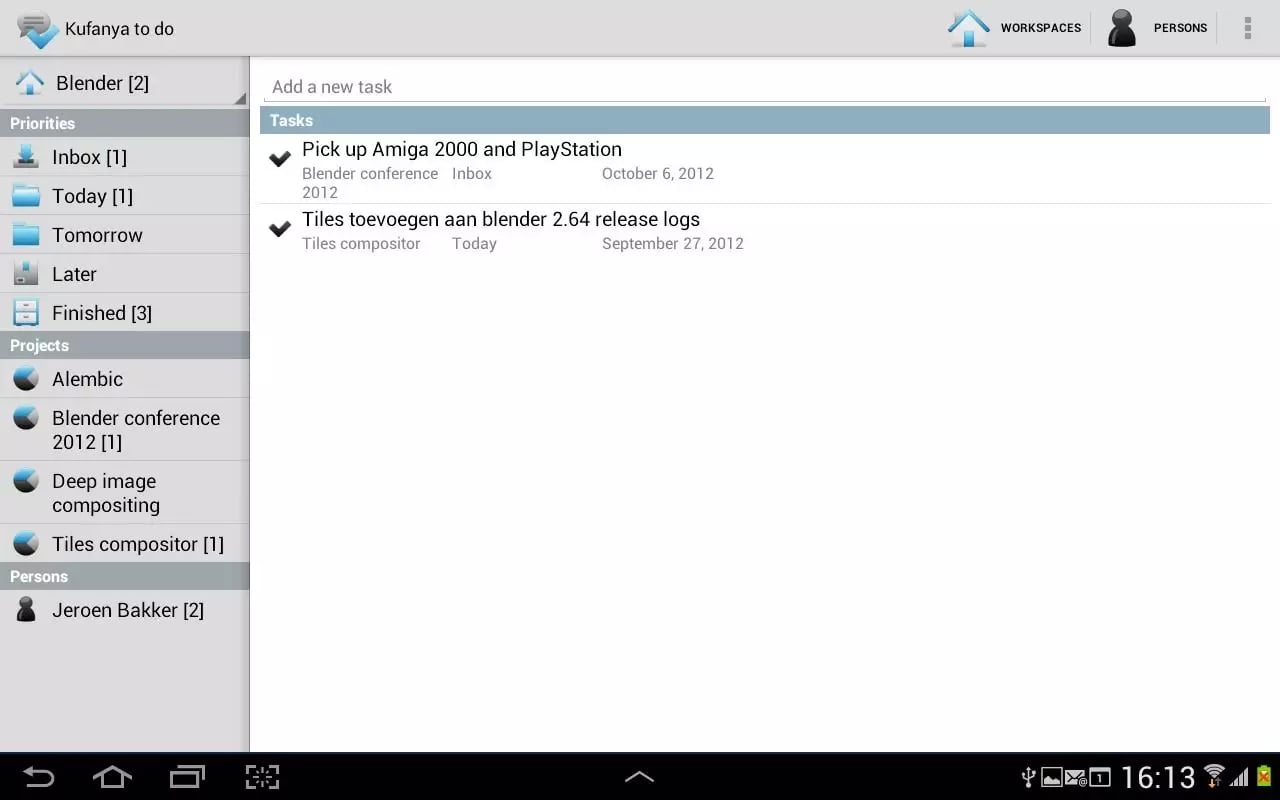This screenshot has width=1280, height=800.
Task: Click the Jeroen Bakker person icon
Action: click(26, 609)
